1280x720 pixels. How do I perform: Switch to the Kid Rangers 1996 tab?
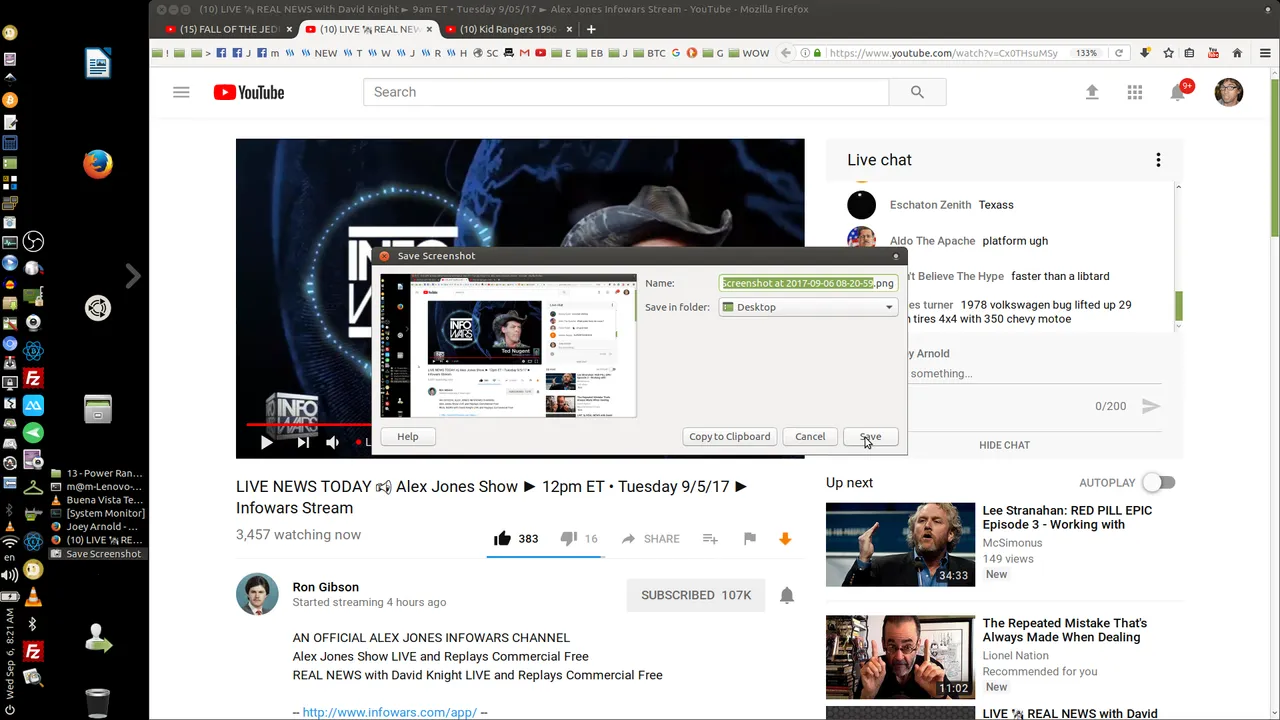coord(507,29)
